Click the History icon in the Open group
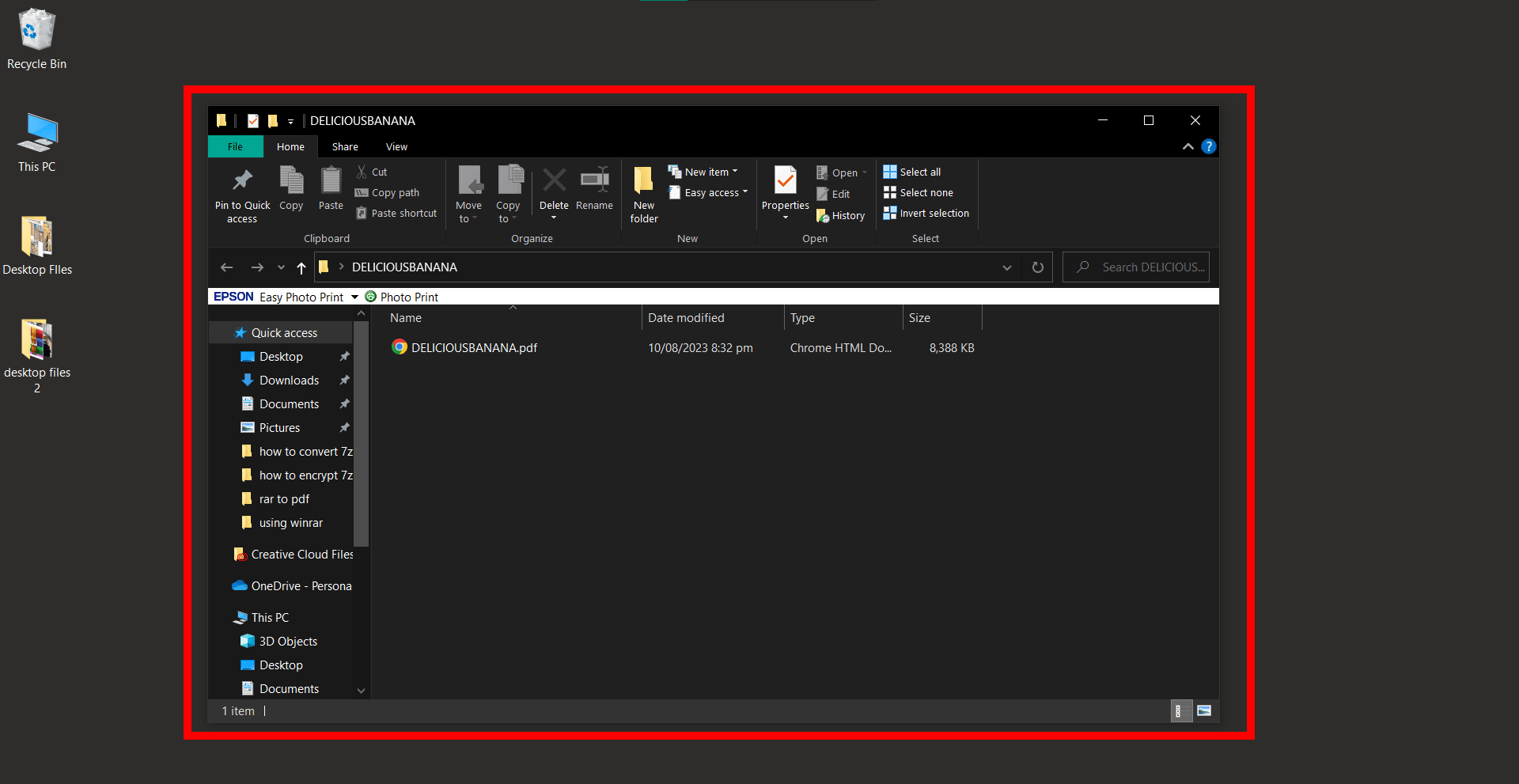Screen dimensions: 1519x784 pyautogui.click(x=840, y=214)
